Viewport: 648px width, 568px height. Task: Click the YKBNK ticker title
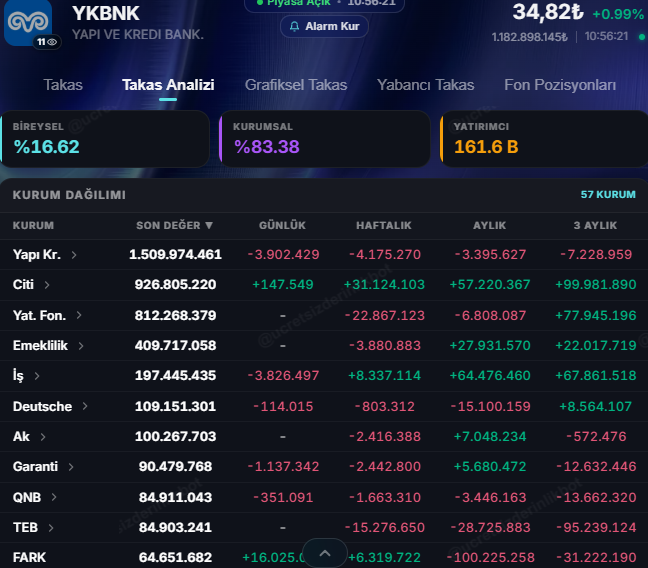(x=106, y=13)
